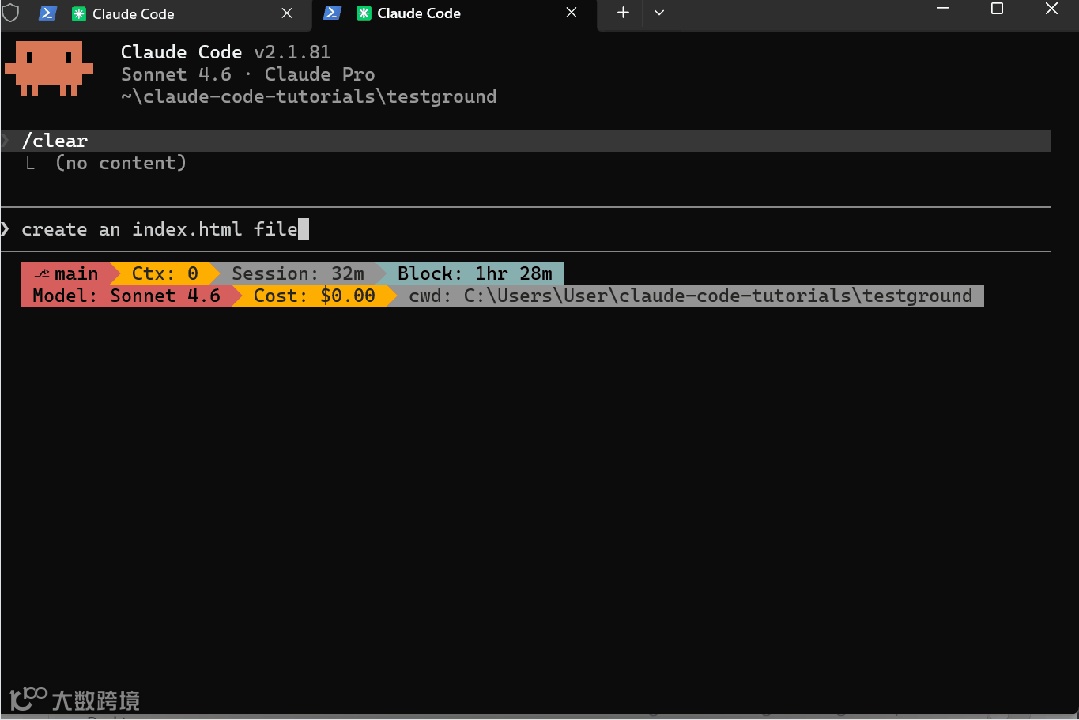The image size is (1079, 720).
Task: Click PowerShell icon on first tab
Action: click(x=47, y=13)
